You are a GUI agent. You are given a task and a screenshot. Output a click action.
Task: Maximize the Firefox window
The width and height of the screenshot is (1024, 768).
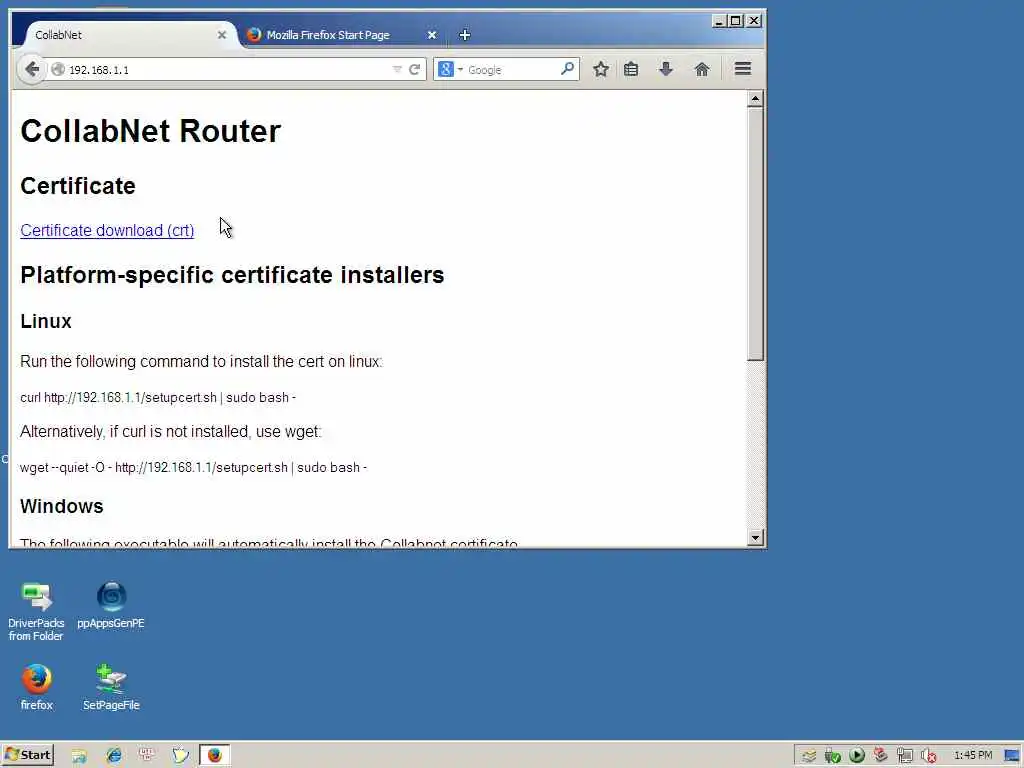(x=736, y=21)
